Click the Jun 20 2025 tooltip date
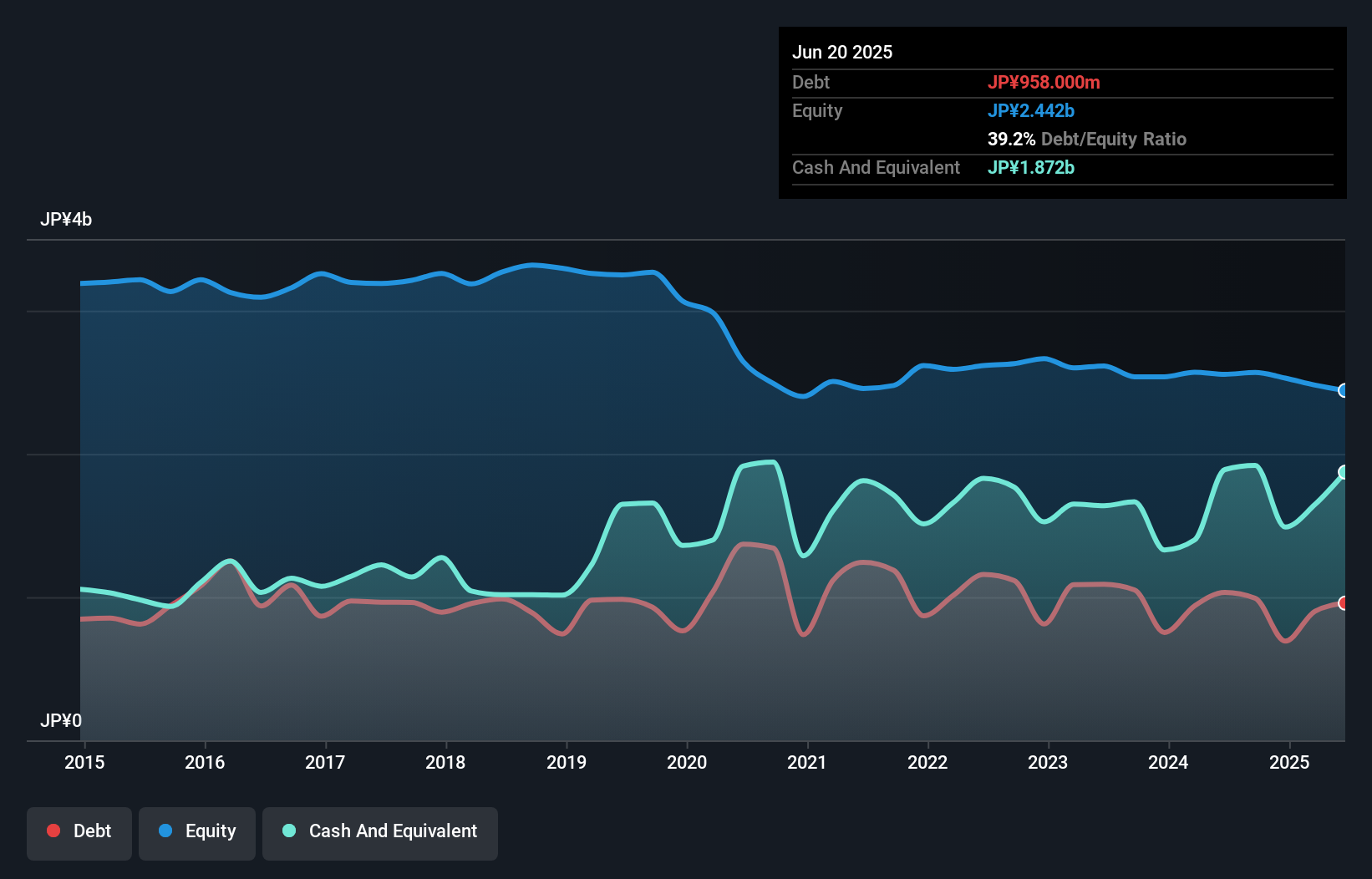Viewport: 1372px width, 879px height. coord(842,53)
